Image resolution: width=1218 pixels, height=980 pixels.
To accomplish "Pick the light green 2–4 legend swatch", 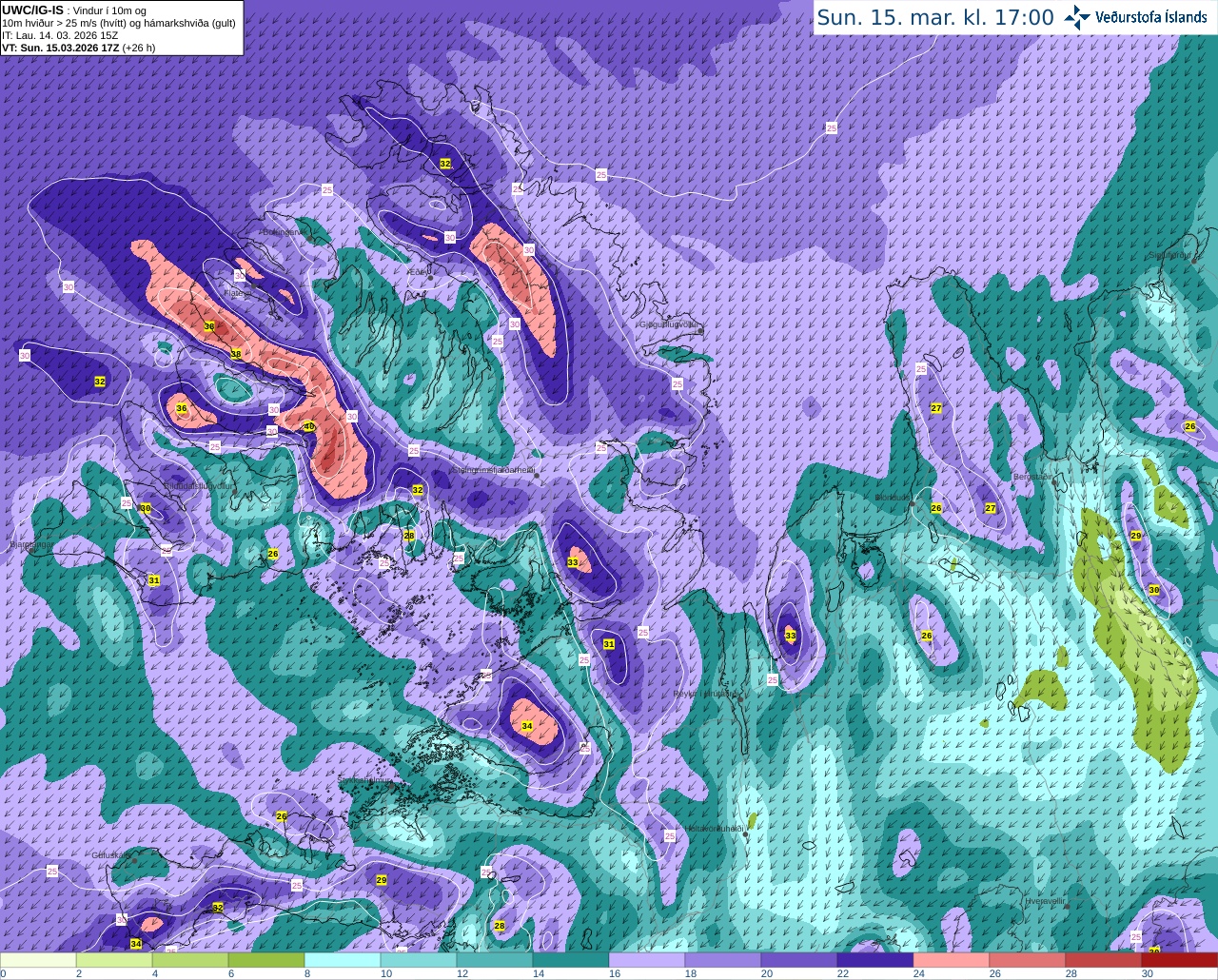I will tap(114, 960).
